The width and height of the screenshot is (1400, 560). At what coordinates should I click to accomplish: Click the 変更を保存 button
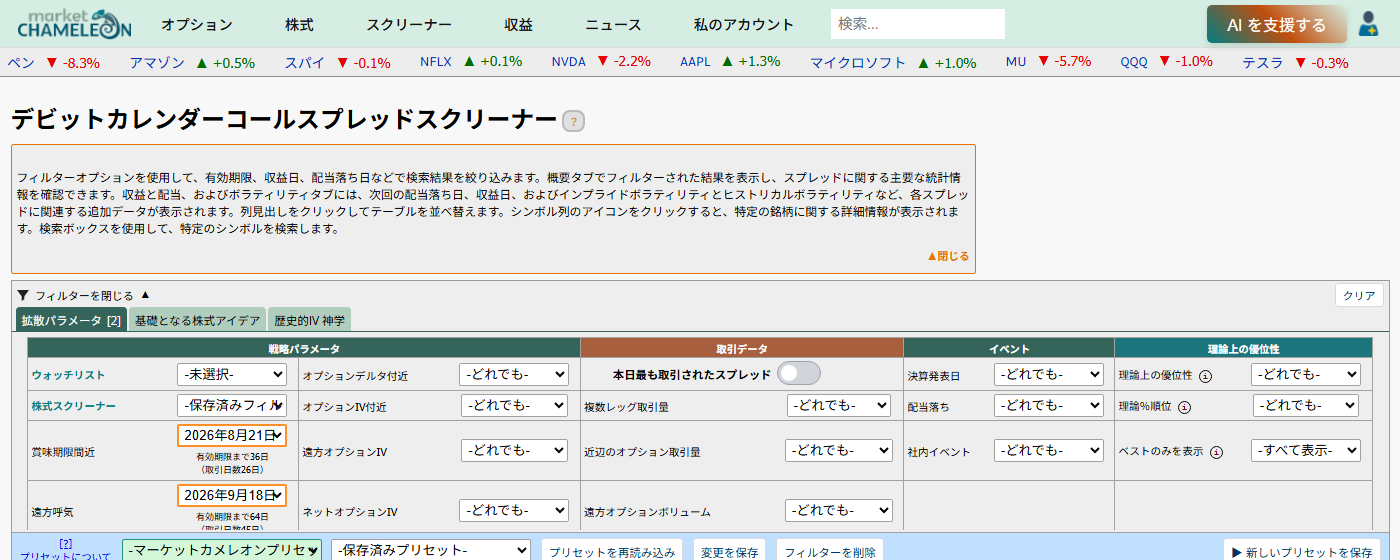pos(729,552)
